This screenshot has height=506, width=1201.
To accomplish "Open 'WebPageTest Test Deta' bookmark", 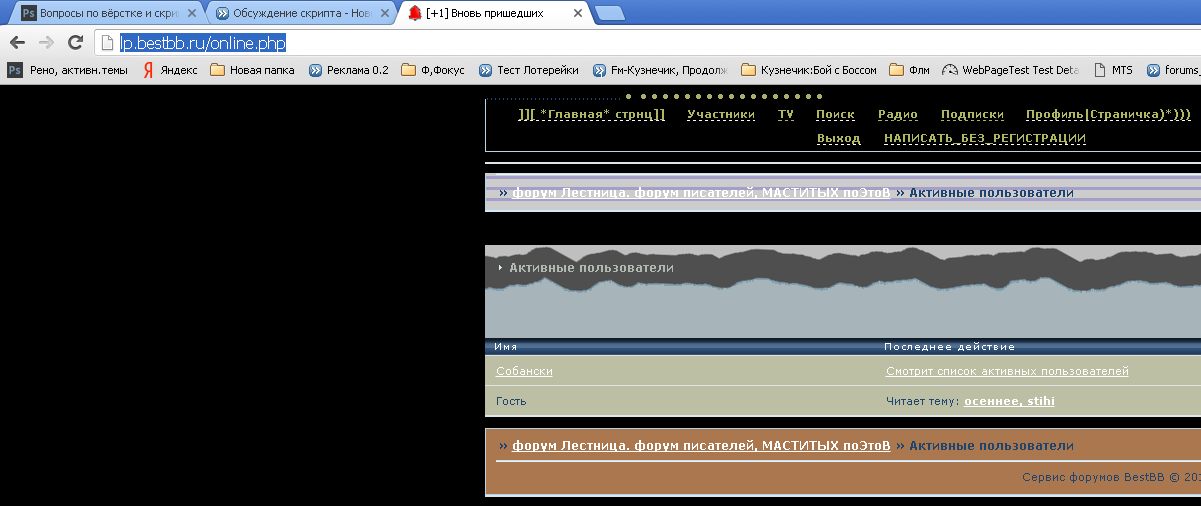I will [1011, 70].
